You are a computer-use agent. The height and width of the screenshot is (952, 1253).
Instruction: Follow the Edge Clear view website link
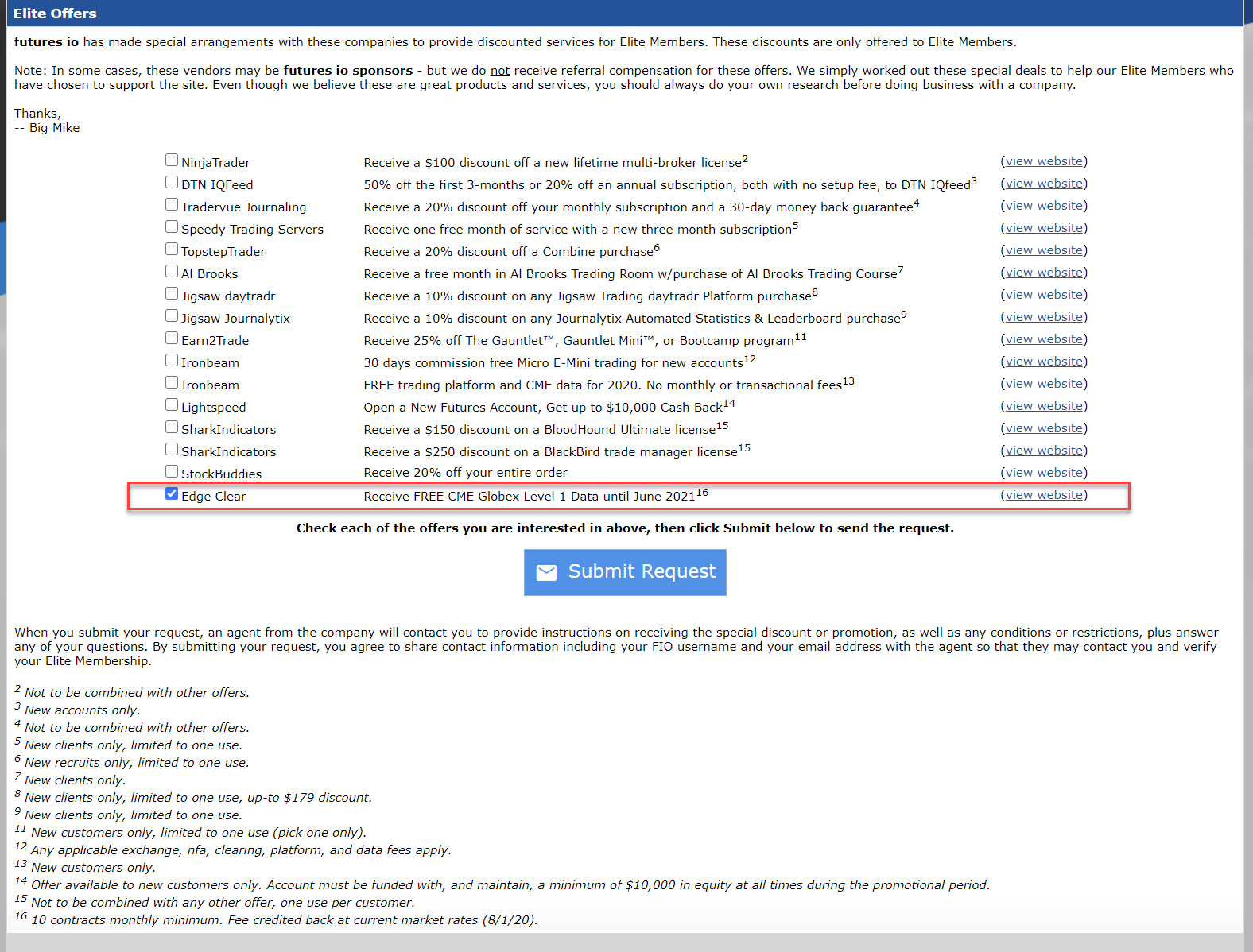tap(1044, 495)
